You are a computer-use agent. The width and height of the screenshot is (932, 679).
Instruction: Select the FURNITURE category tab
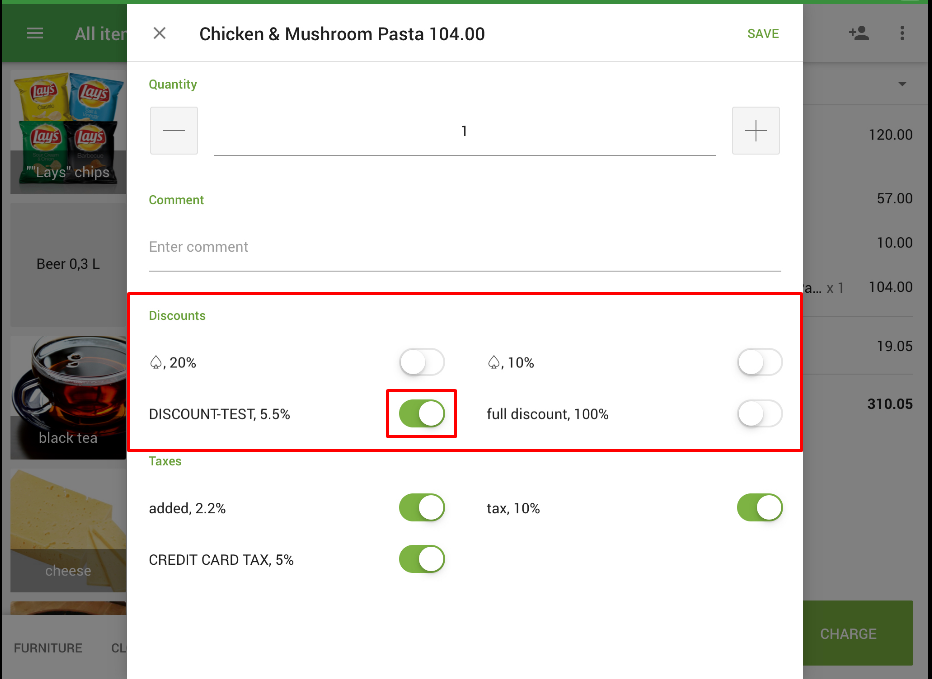[48, 648]
